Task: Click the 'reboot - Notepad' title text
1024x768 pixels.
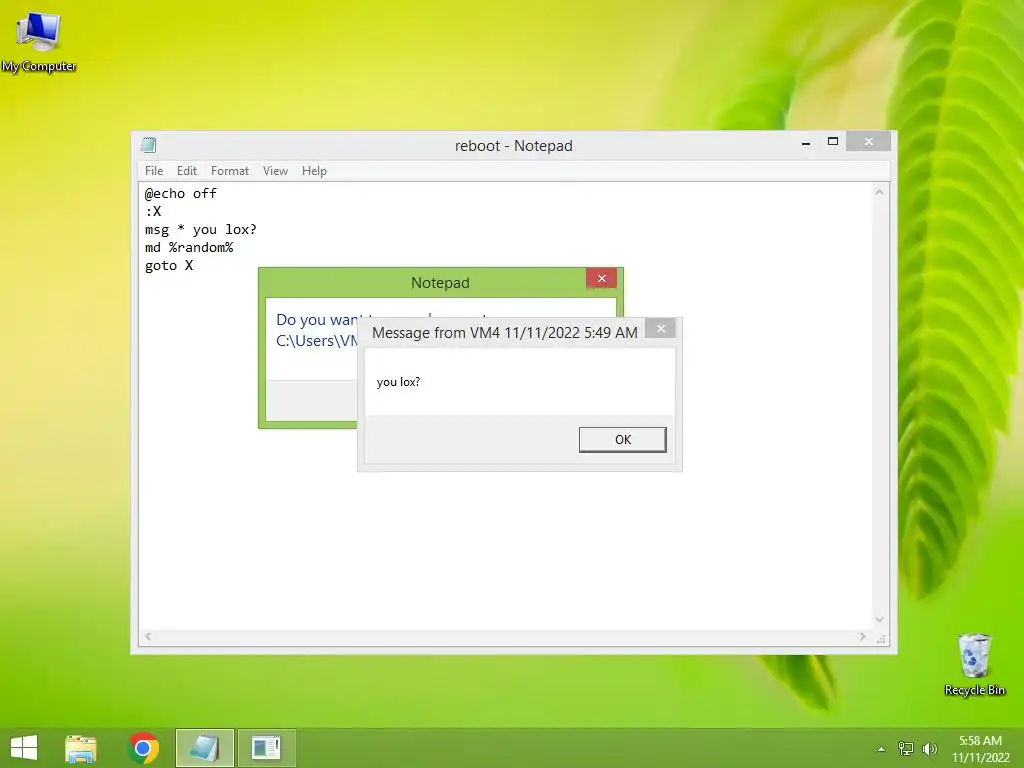Action: pos(514,146)
